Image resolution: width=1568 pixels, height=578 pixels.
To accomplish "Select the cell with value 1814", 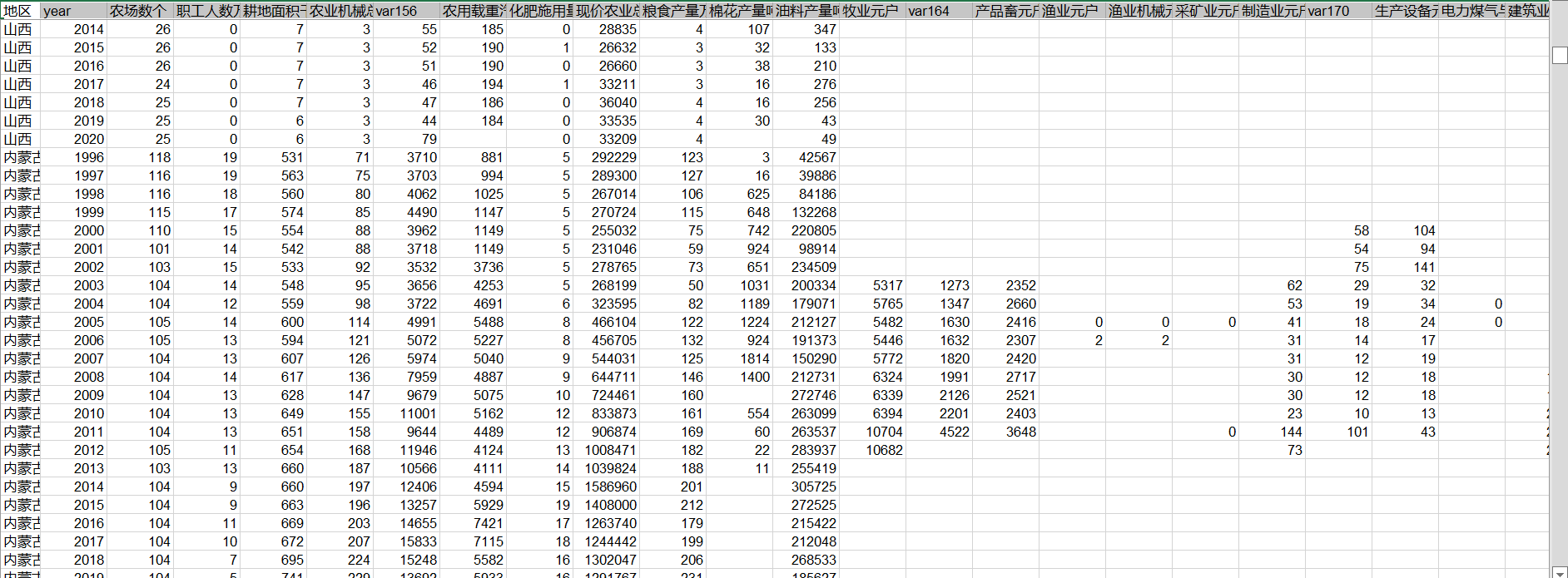I will [739, 358].
